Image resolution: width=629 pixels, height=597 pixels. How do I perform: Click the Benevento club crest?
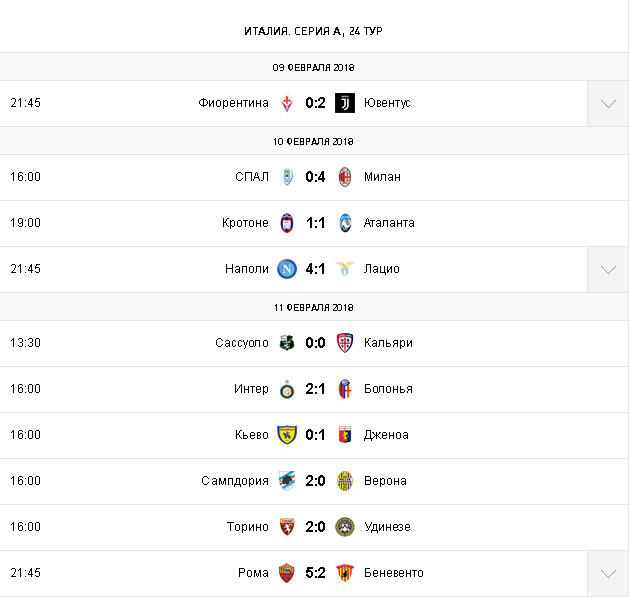tap(345, 573)
